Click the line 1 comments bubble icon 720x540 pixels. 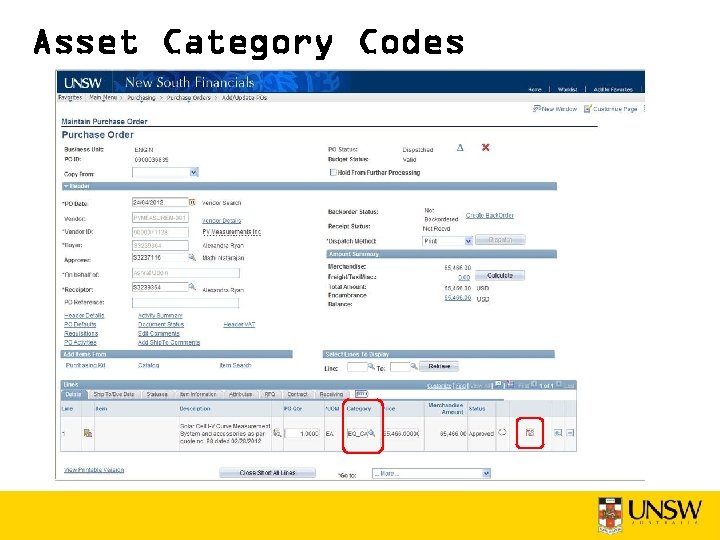pyautogui.click(x=502, y=433)
